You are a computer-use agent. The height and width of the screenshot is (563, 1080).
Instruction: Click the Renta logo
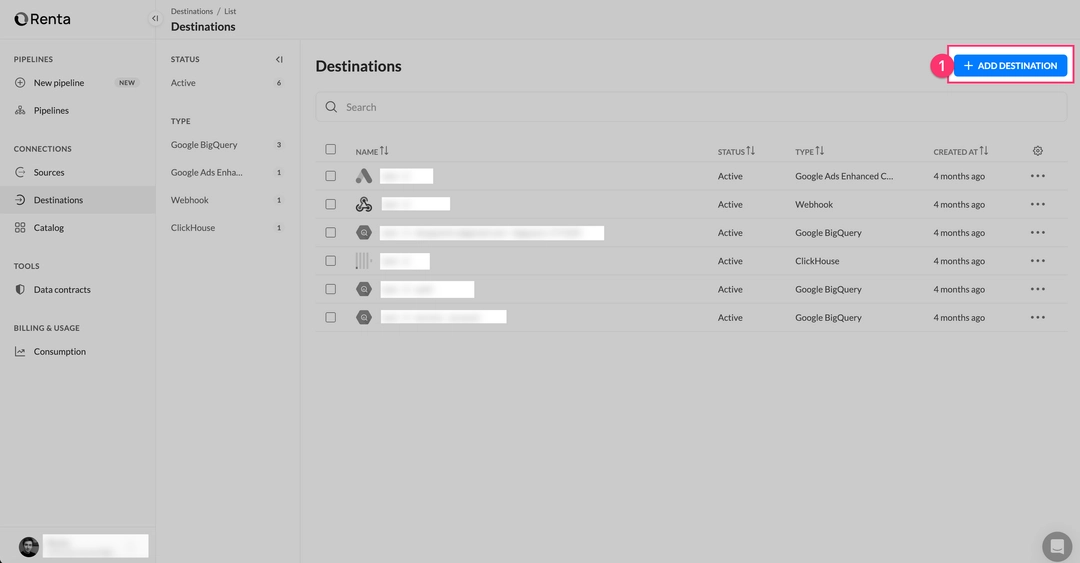(43, 19)
